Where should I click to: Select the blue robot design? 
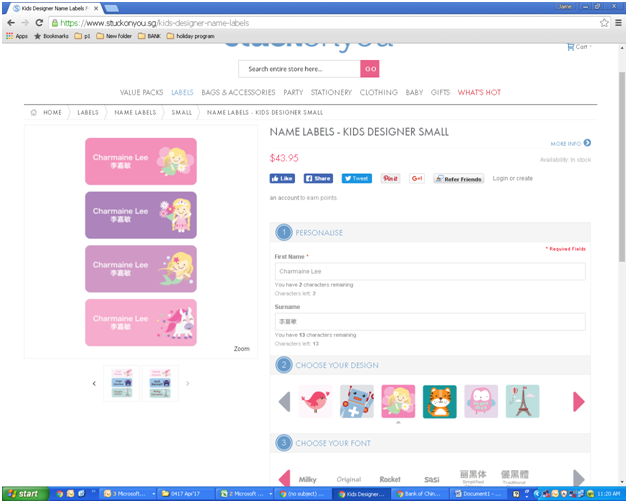357,402
